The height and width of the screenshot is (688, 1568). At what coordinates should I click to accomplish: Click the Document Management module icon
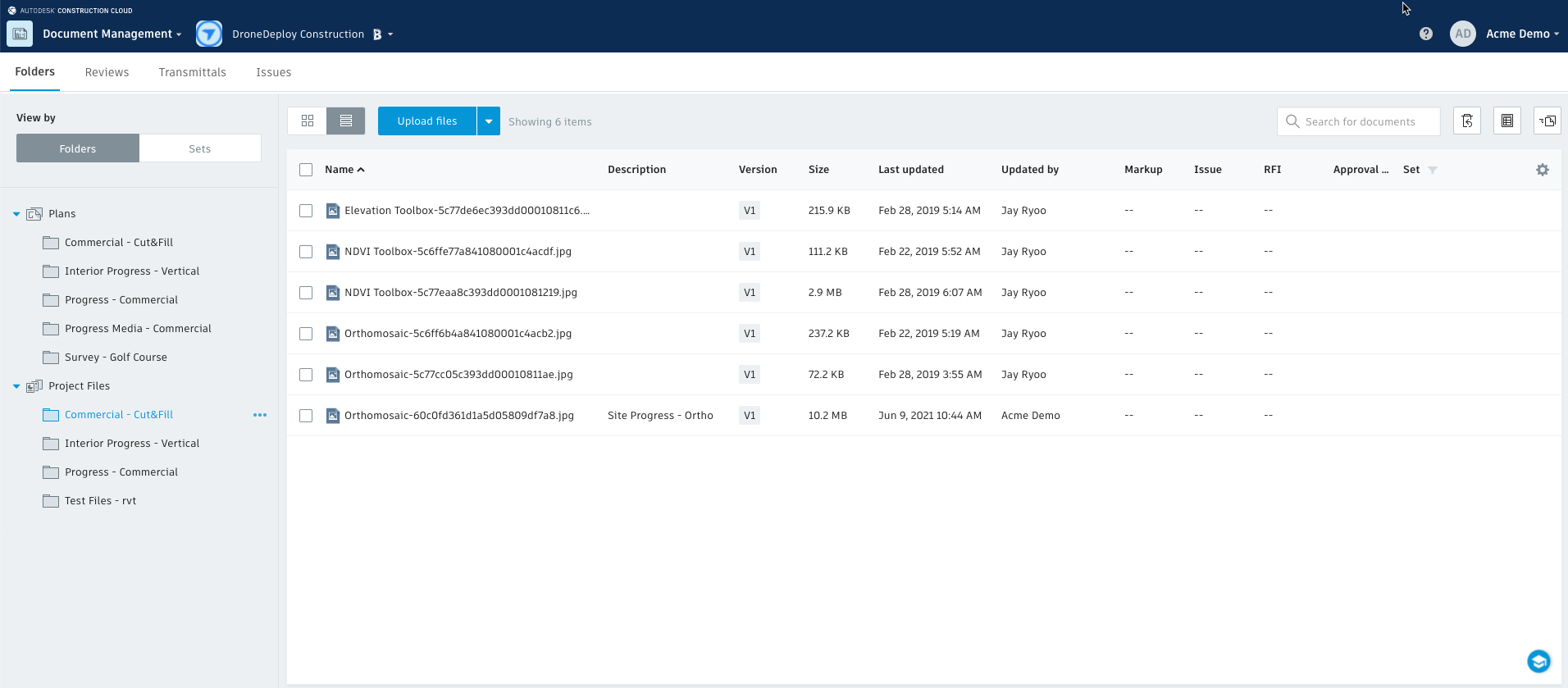[x=20, y=34]
